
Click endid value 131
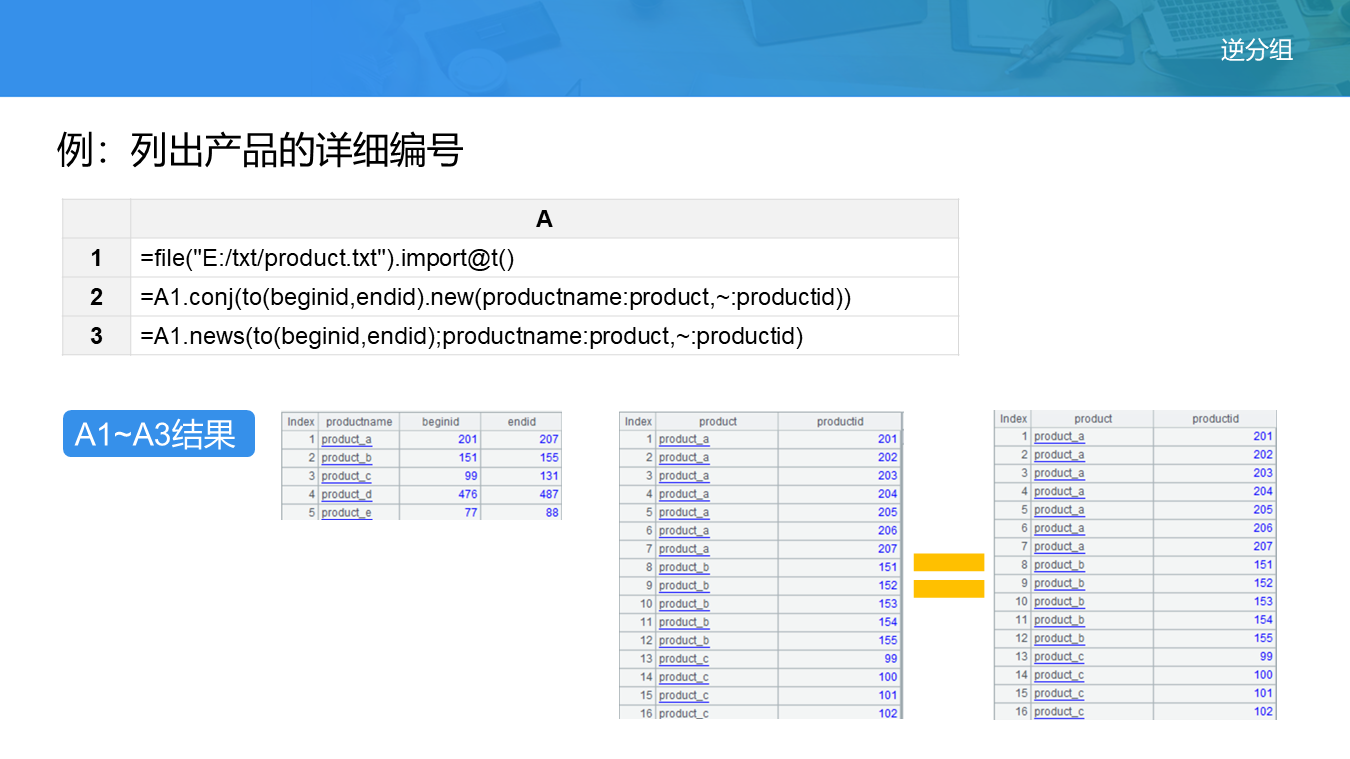pyautogui.click(x=548, y=476)
